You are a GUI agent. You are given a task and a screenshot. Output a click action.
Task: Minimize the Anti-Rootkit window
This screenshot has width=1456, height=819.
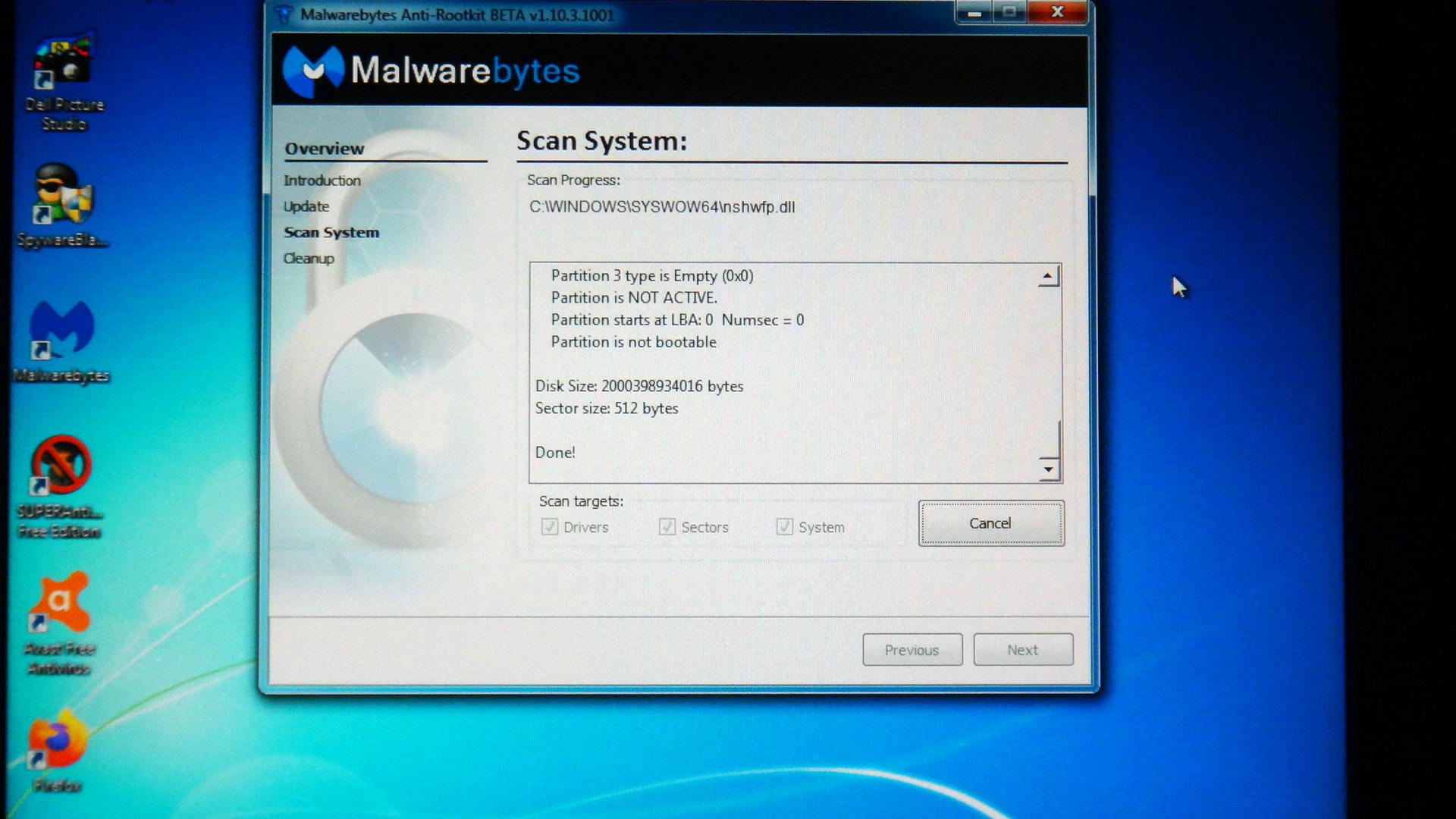974,12
